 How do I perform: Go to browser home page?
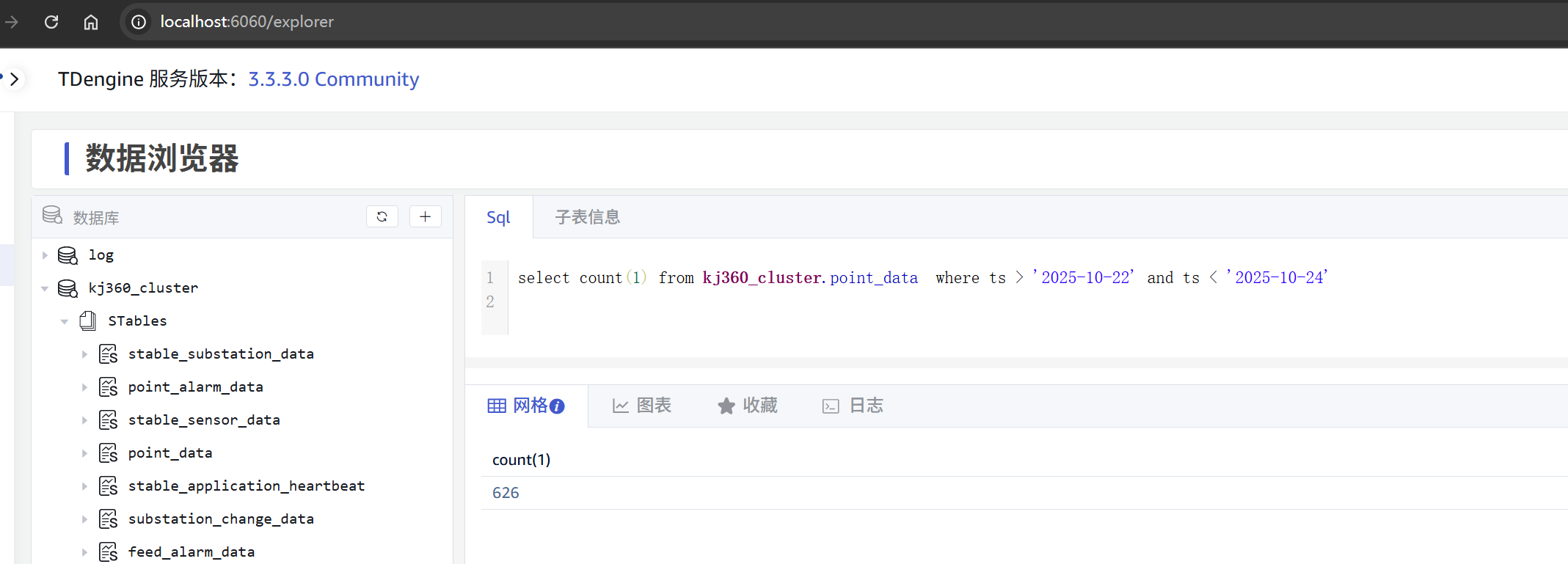point(91,22)
